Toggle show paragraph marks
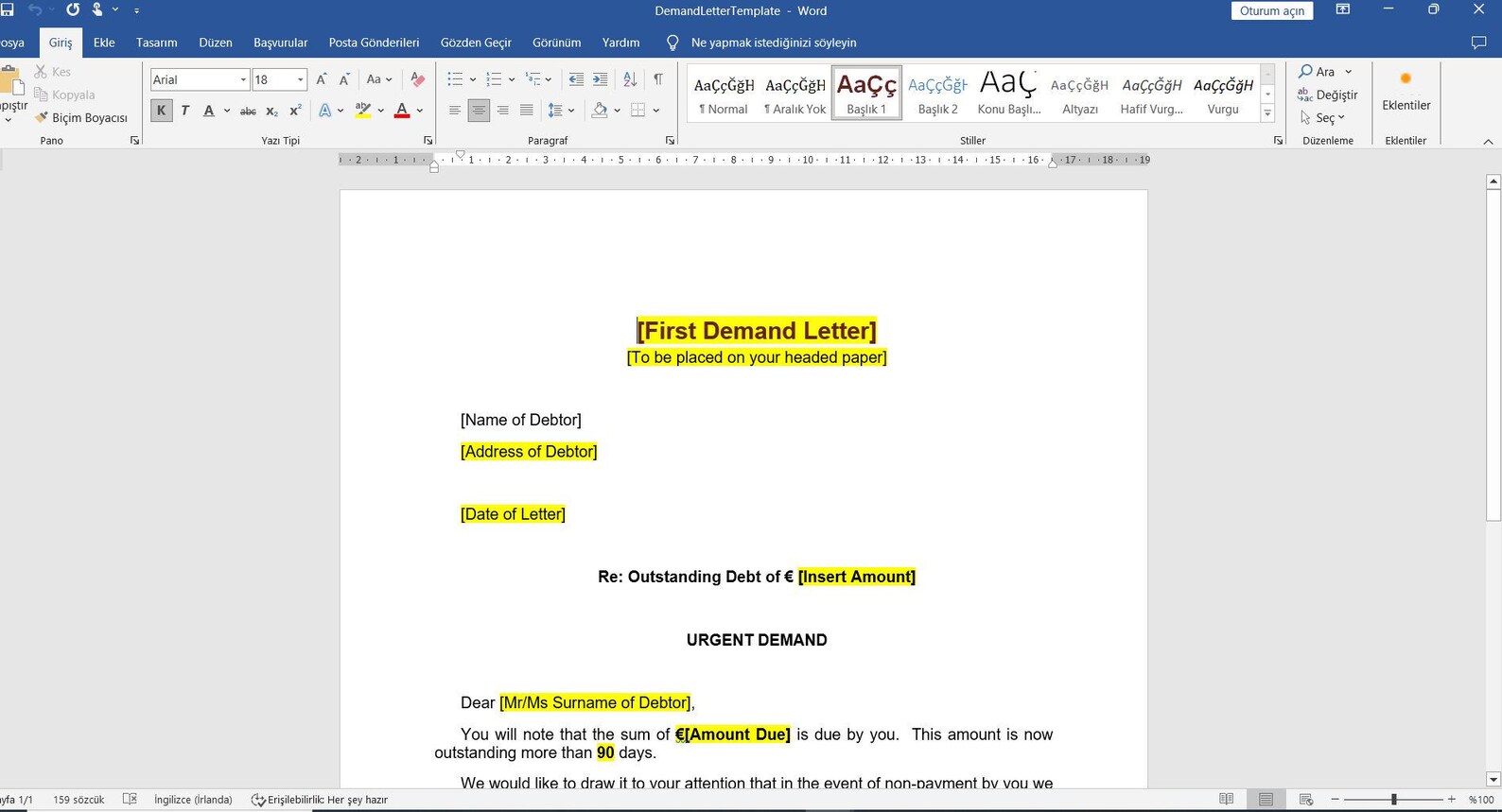Viewport: 1502px width, 812px height. coord(657,79)
